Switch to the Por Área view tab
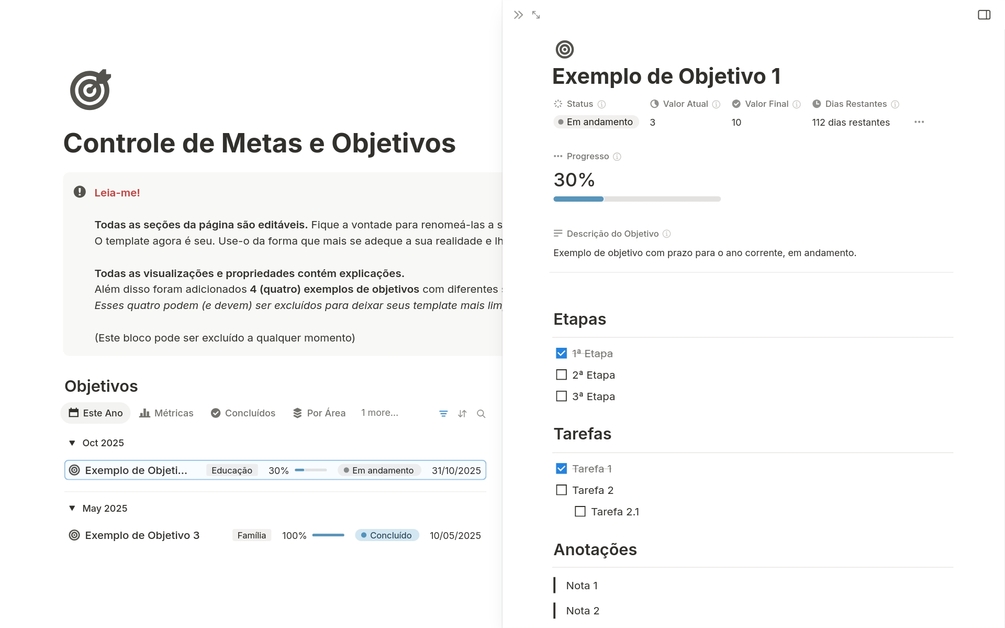Screen dimensions: 1005x628 click(x=319, y=413)
